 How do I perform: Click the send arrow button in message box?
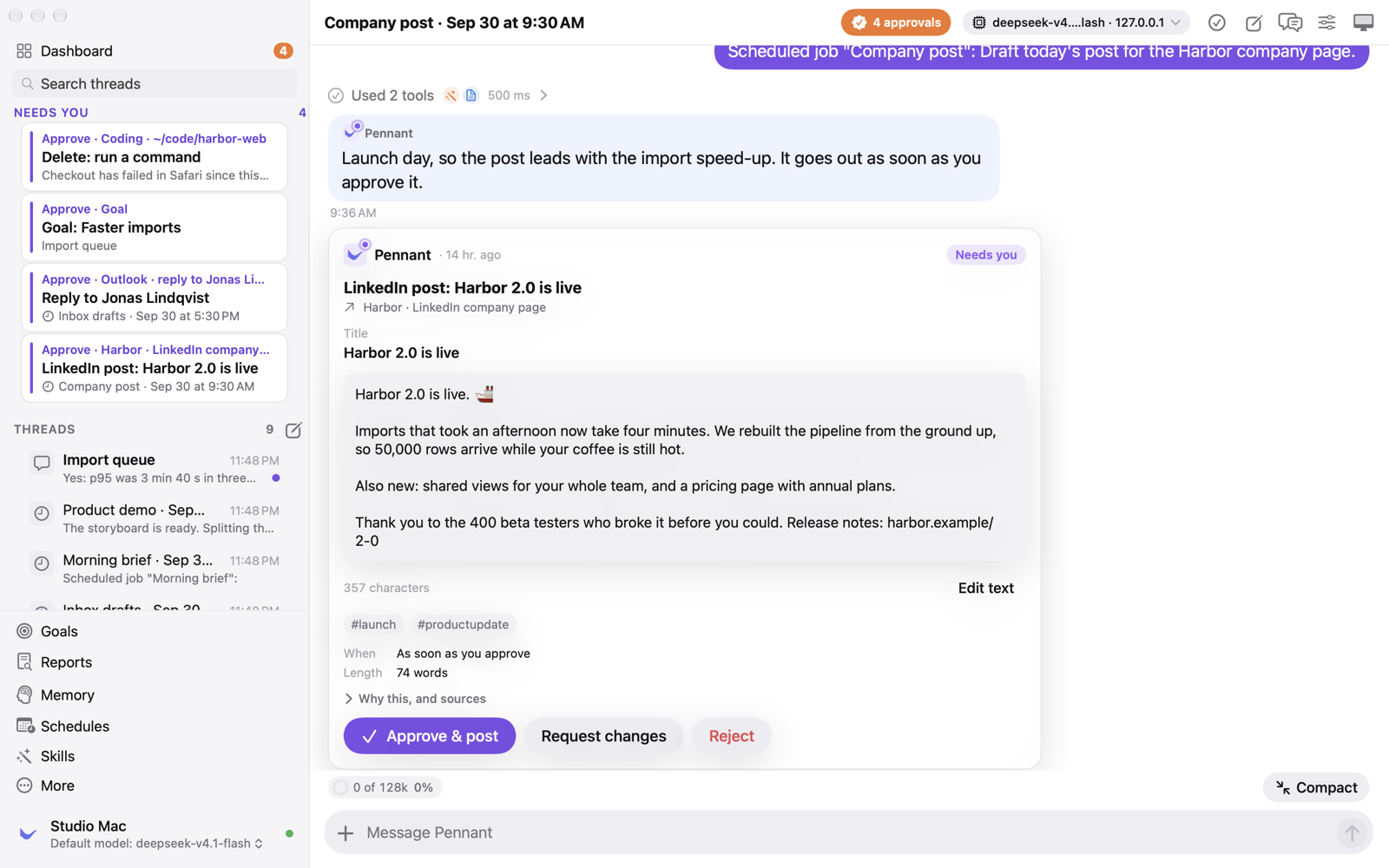[x=1352, y=833]
